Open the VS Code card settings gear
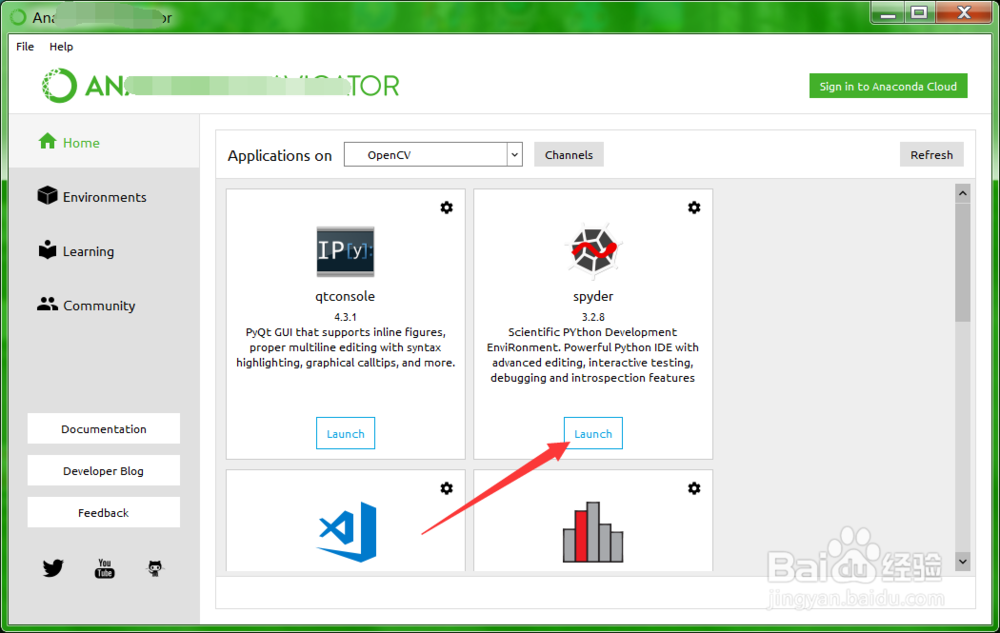The width and height of the screenshot is (1000, 633). [x=446, y=488]
